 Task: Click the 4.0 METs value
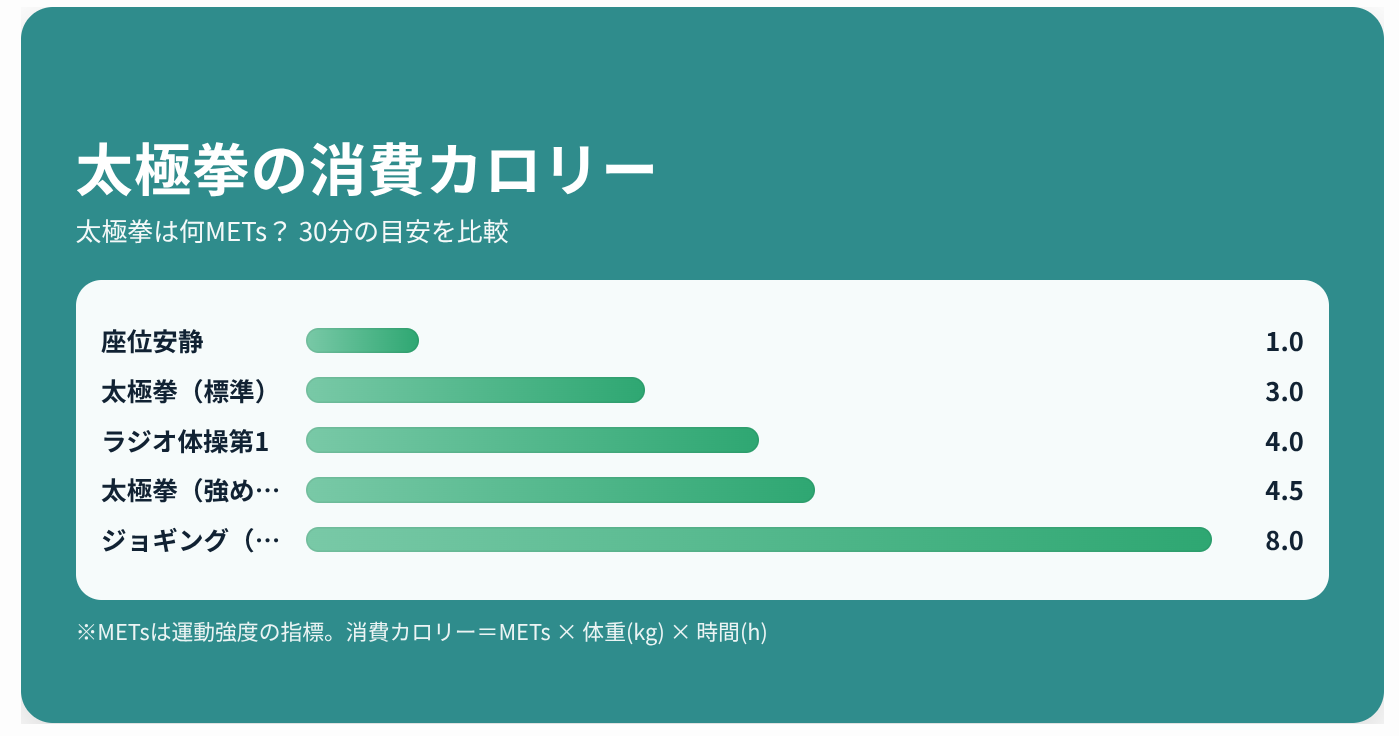[1284, 441]
